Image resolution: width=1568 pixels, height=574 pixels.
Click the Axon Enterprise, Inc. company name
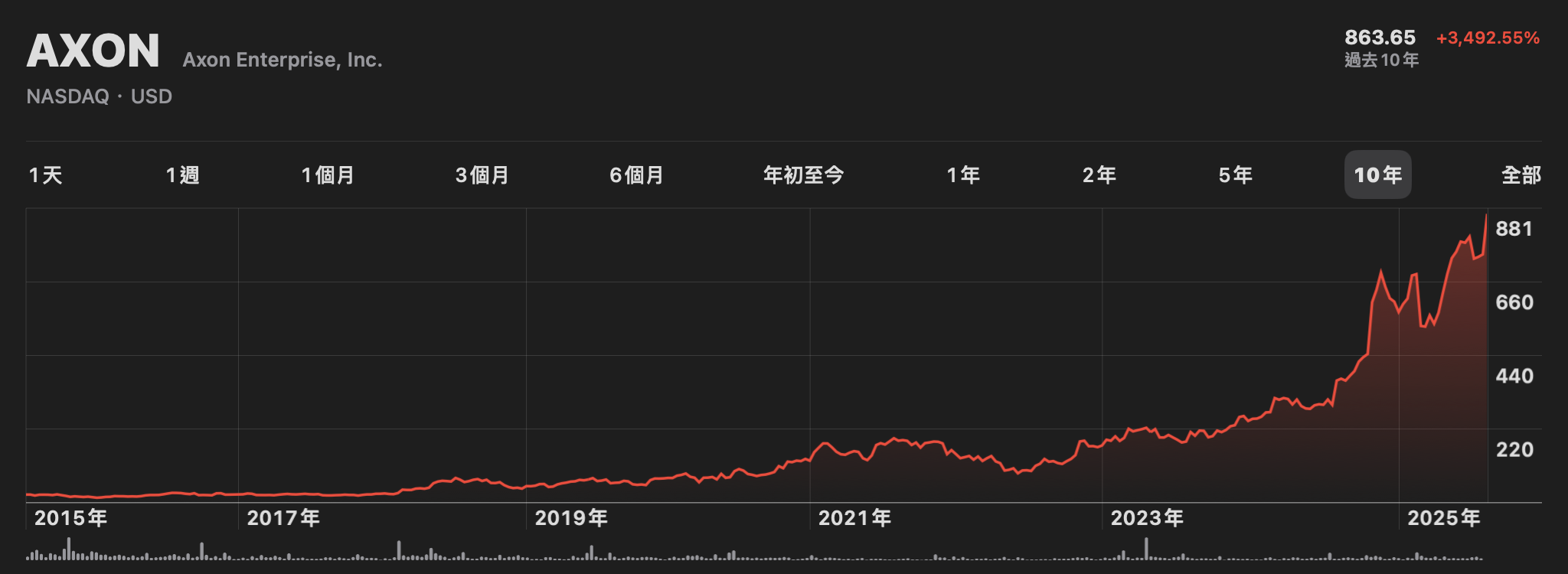click(283, 60)
